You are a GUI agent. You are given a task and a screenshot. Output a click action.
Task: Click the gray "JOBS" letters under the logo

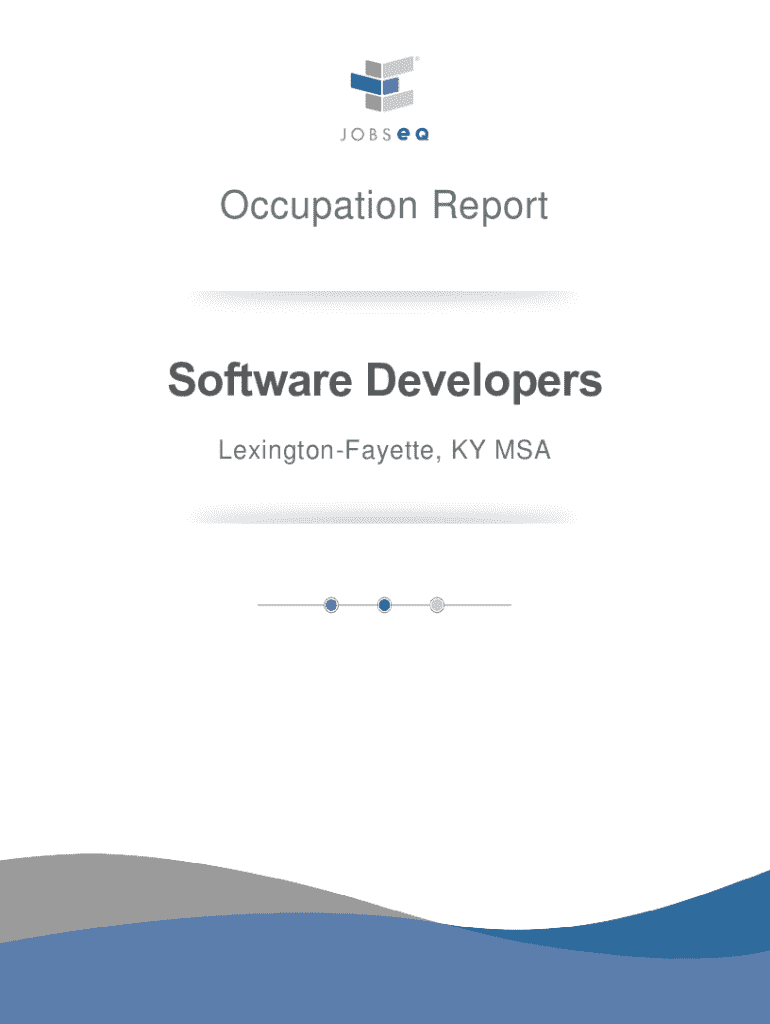(364, 137)
